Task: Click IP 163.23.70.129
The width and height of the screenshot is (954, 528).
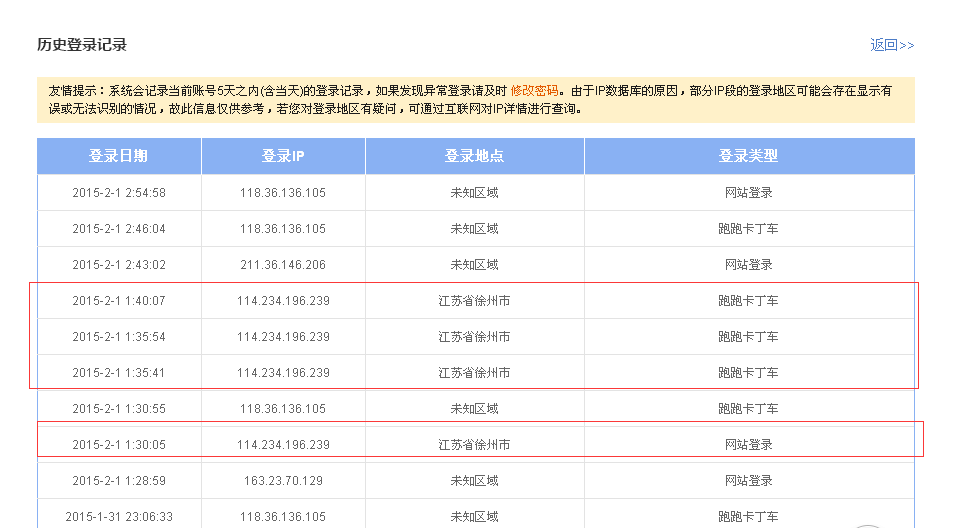Action: [x=283, y=481]
